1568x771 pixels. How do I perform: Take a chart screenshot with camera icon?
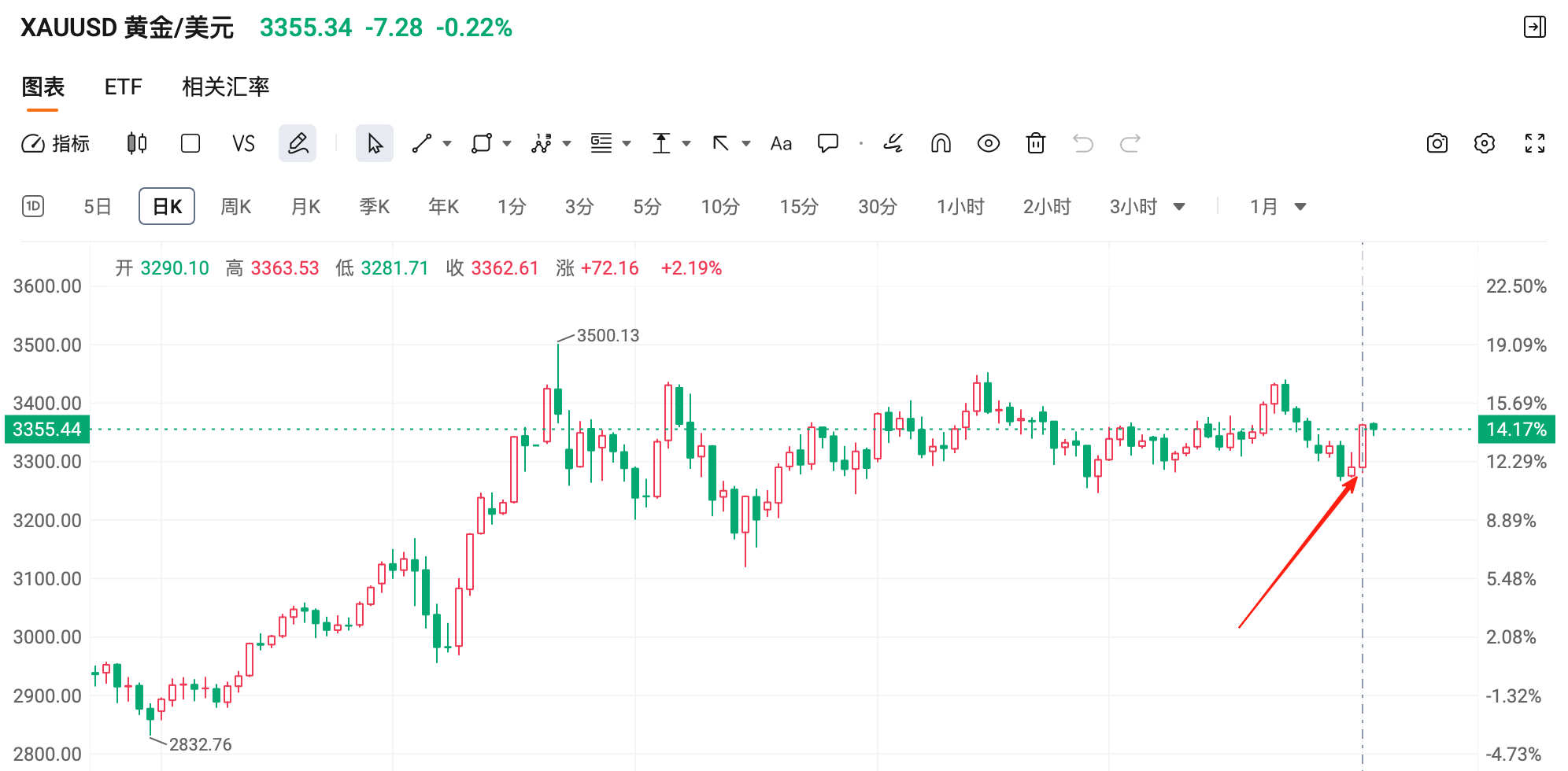[x=1437, y=143]
